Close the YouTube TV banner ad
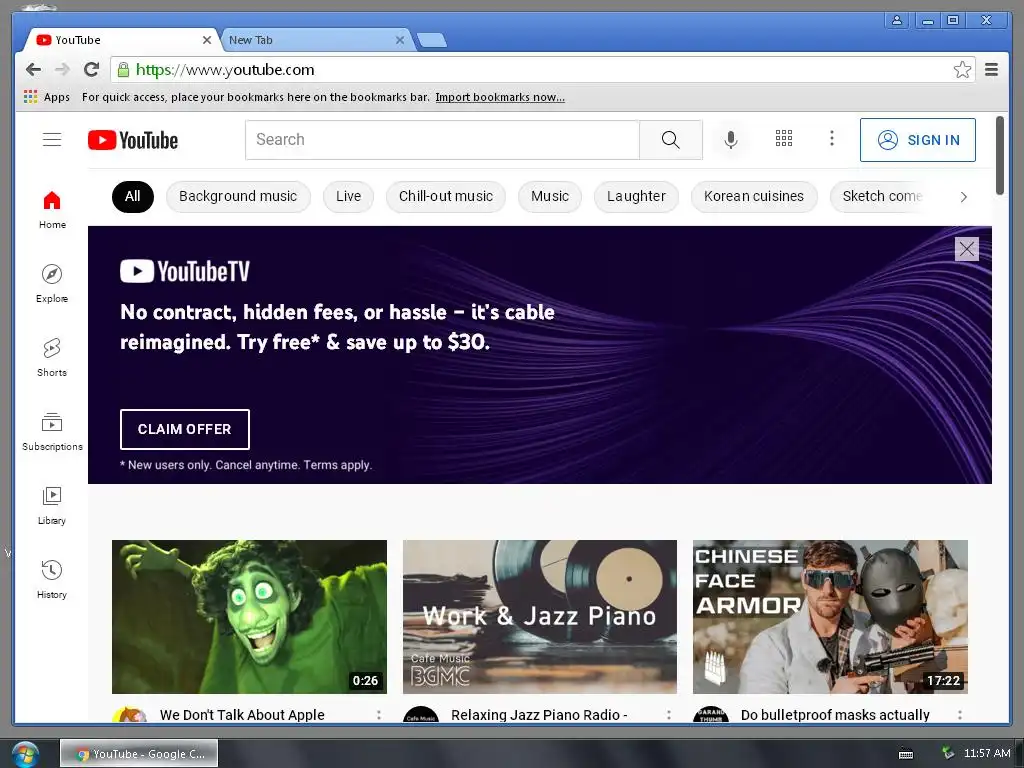This screenshot has width=1024, height=768. [x=967, y=249]
